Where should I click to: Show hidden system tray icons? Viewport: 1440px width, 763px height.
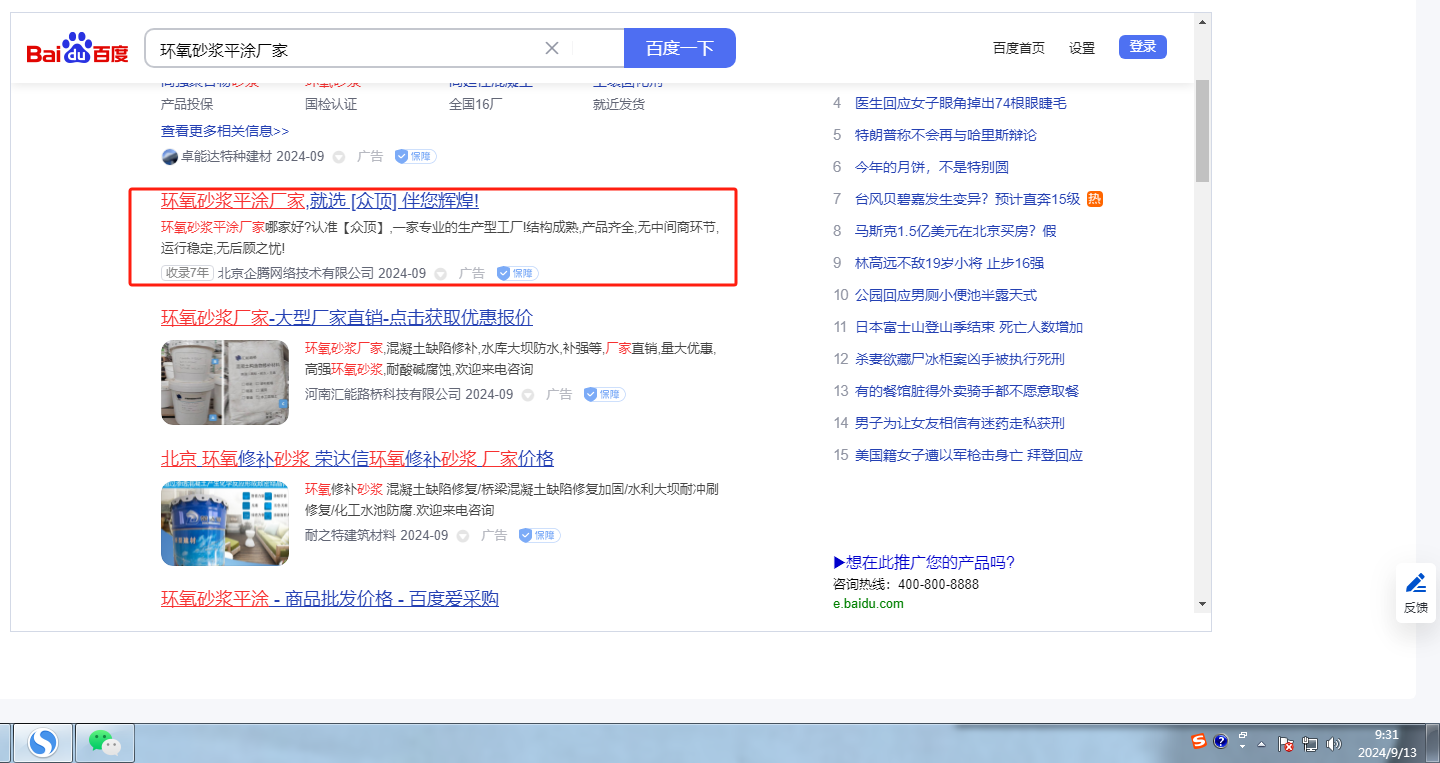coord(1262,744)
